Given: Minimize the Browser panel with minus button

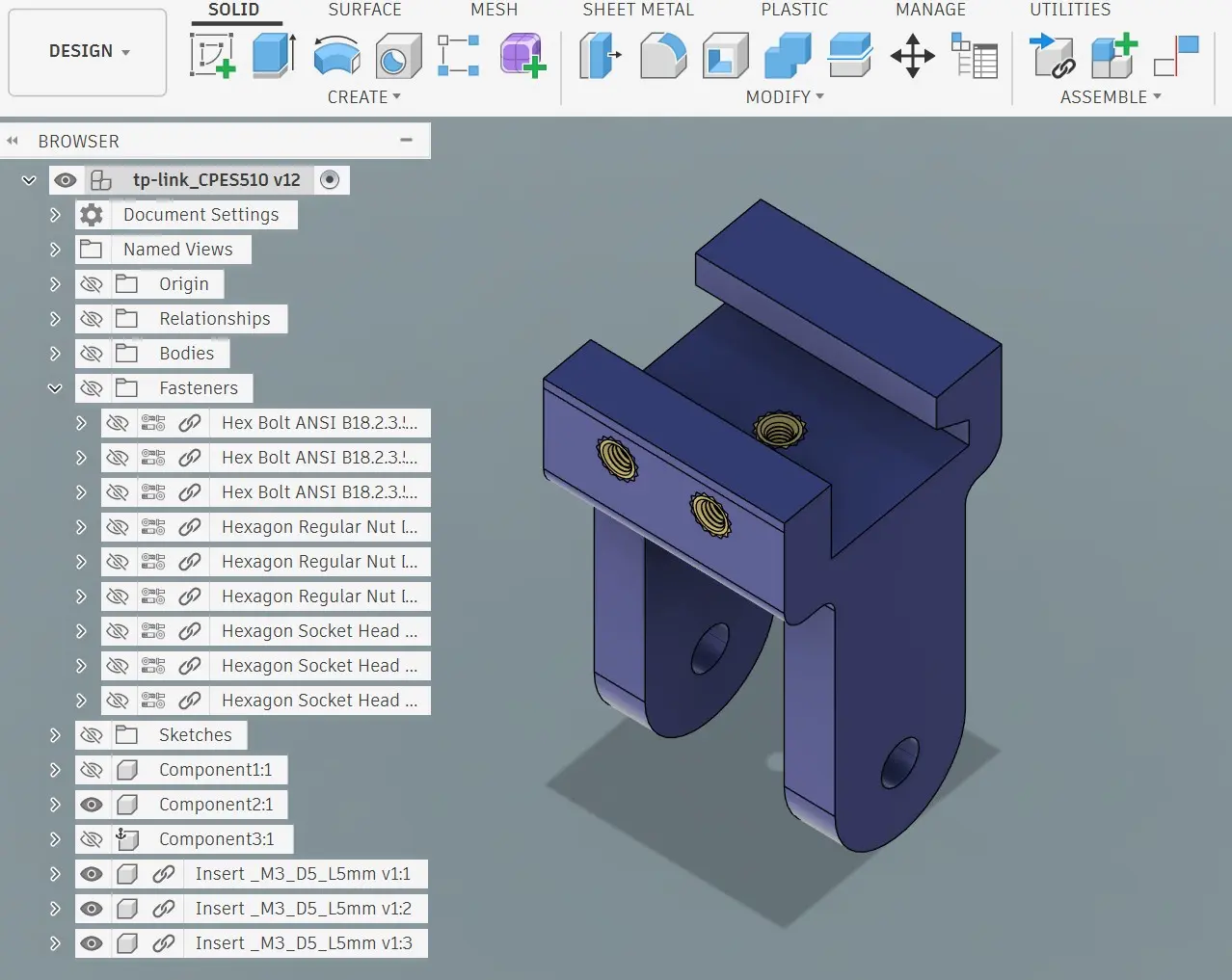Looking at the screenshot, I should tap(407, 141).
